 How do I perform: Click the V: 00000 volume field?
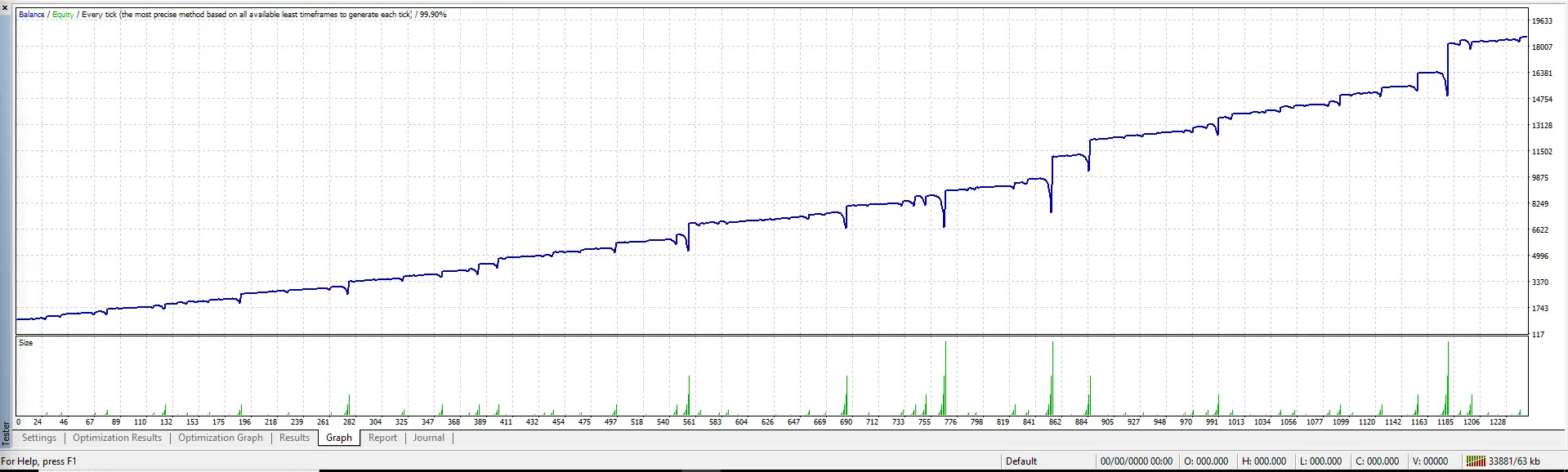click(1430, 461)
